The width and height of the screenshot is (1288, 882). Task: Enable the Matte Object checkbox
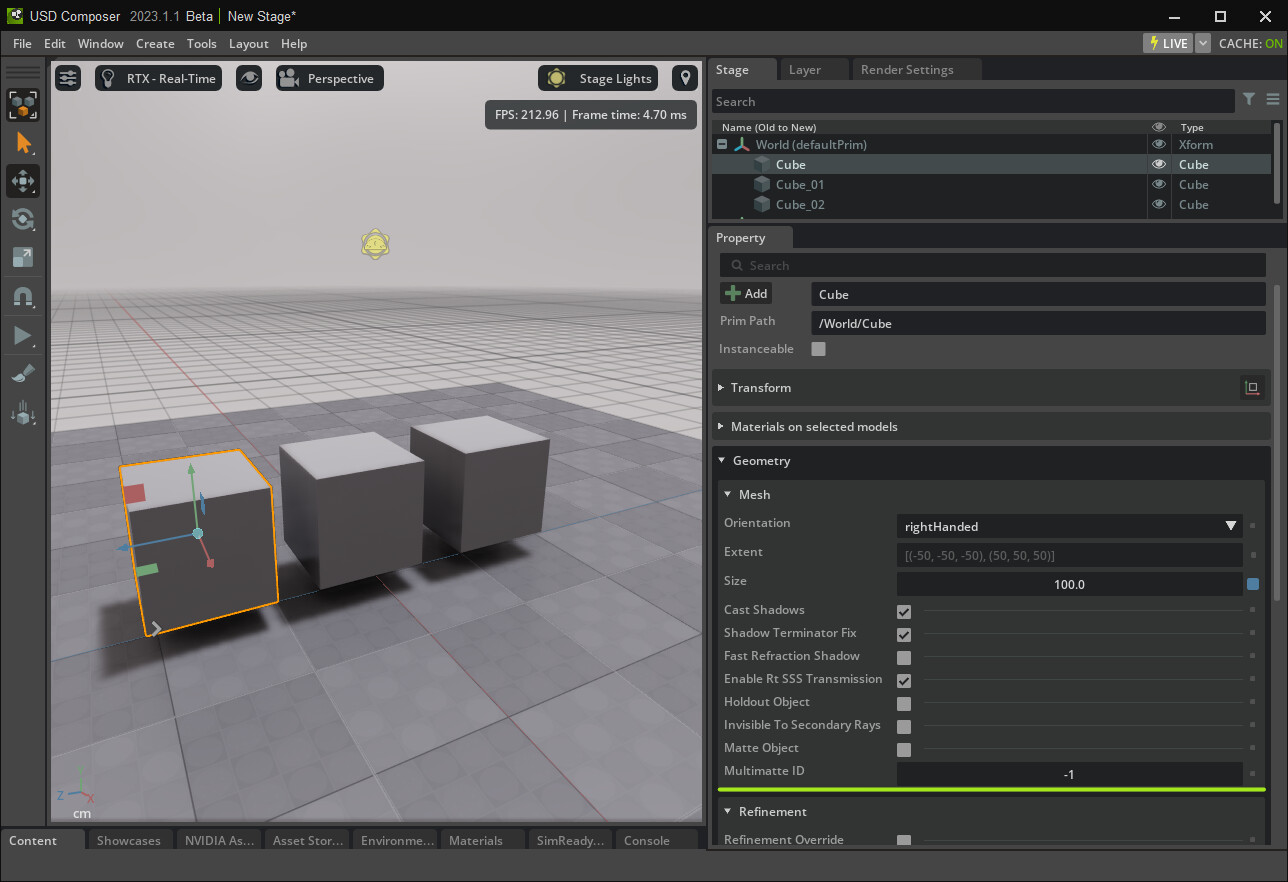click(x=904, y=749)
